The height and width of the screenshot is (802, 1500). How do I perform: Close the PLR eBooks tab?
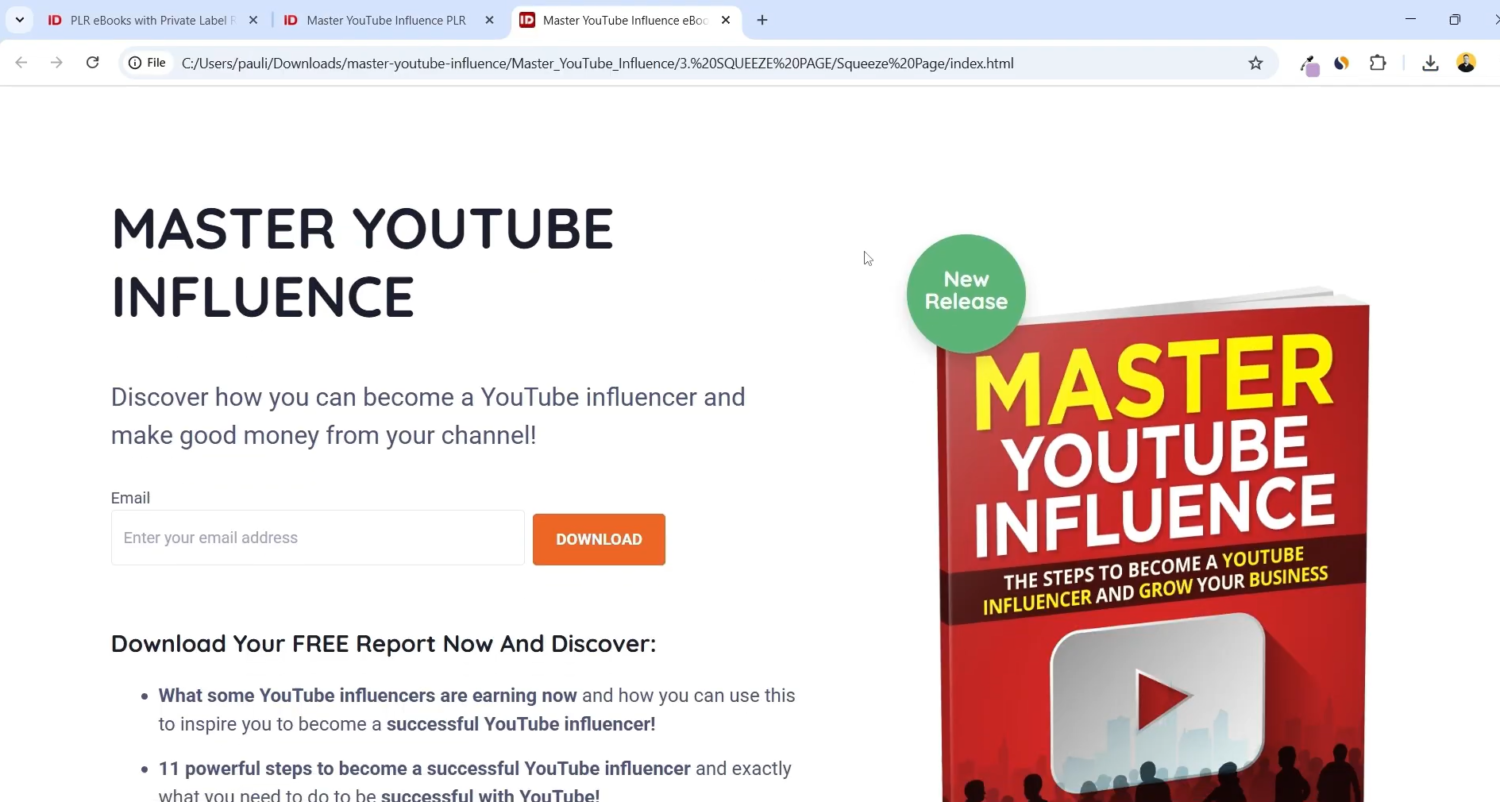[253, 20]
